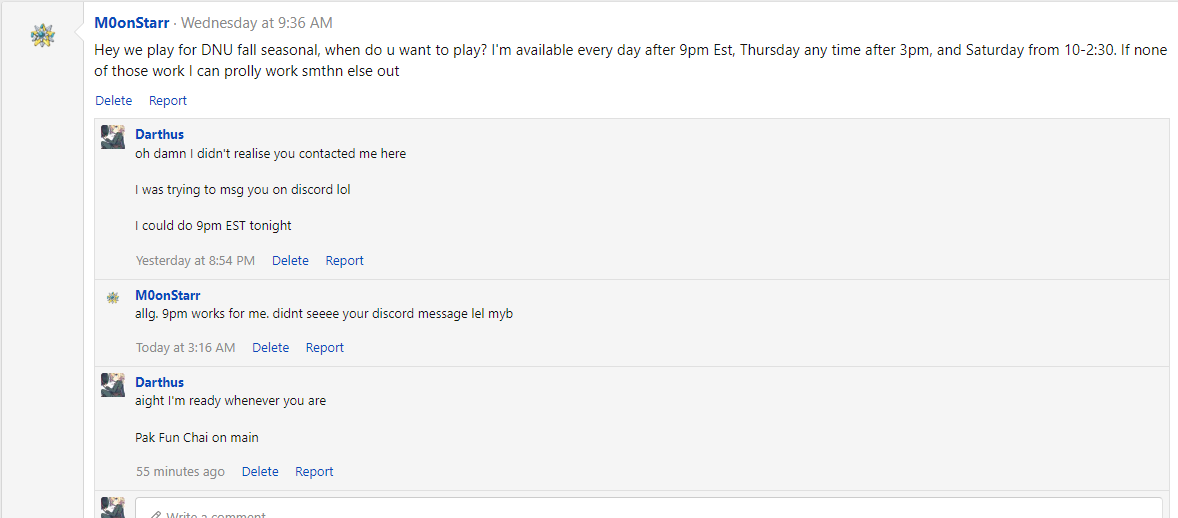Report the comment posted Today at 3:16 AM
This screenshot has width=1178, height=518.
(325, 348)
